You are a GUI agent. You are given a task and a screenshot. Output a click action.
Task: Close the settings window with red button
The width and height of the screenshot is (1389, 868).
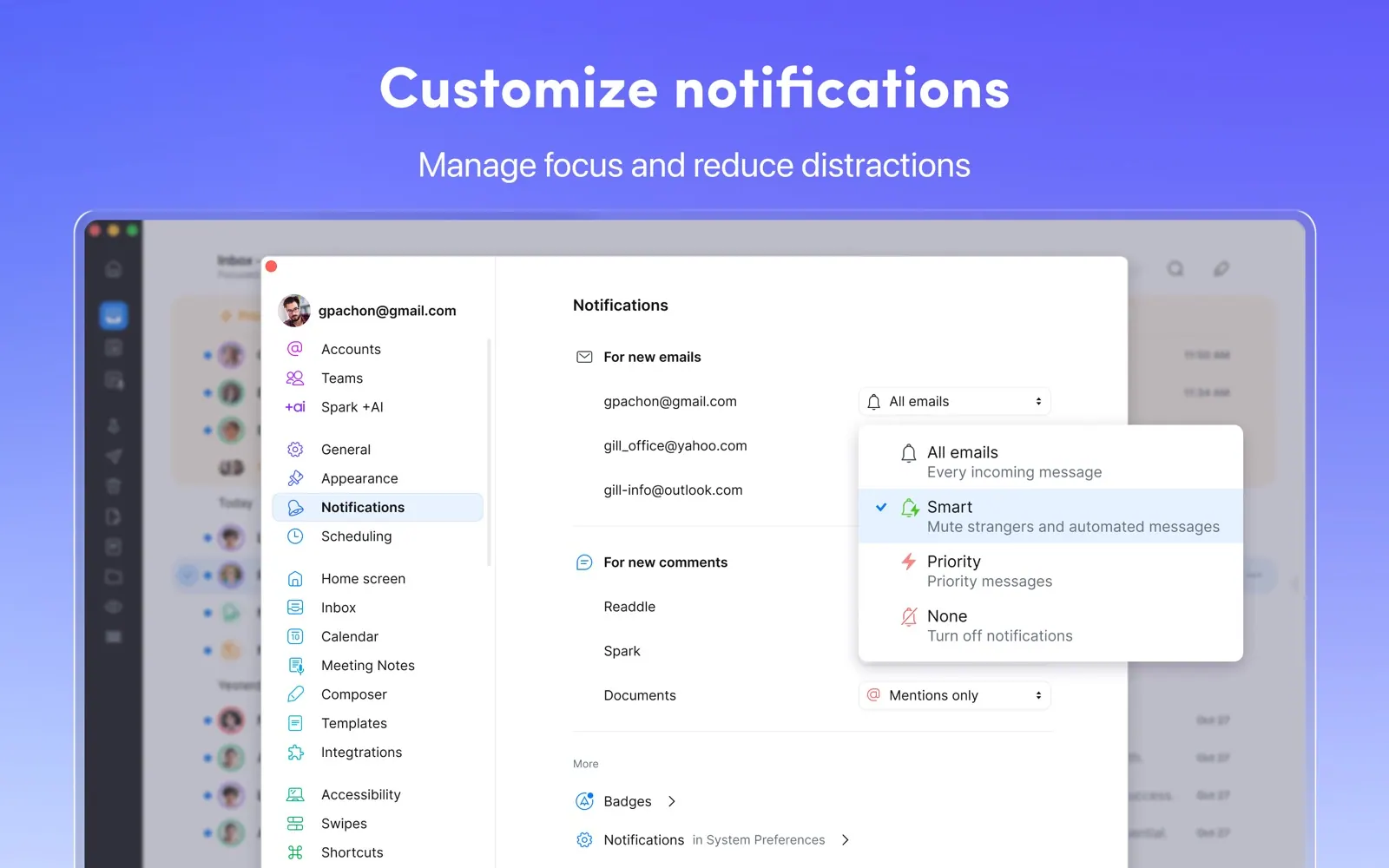tap(271, 266)
